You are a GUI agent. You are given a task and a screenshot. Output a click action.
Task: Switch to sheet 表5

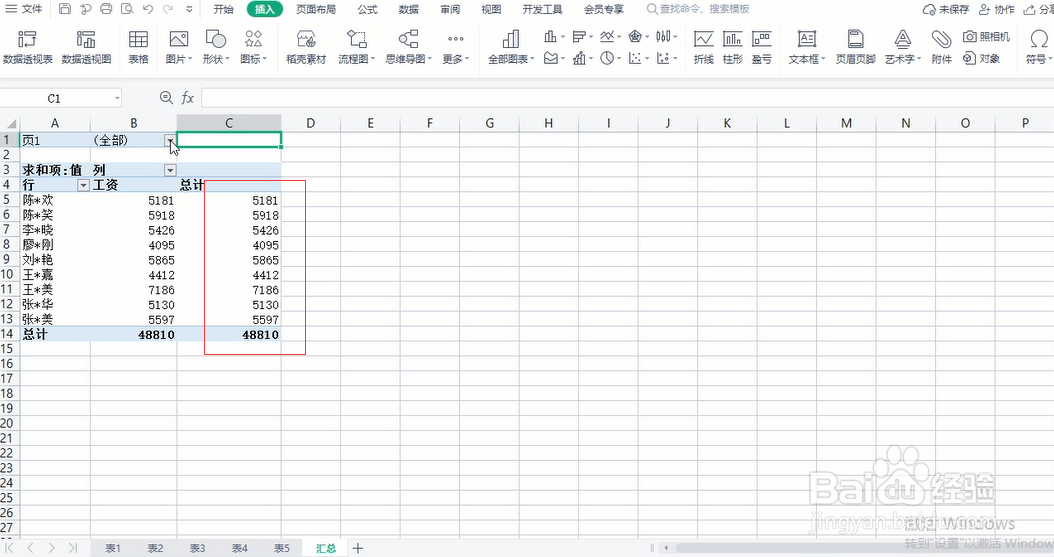[282, 548]
